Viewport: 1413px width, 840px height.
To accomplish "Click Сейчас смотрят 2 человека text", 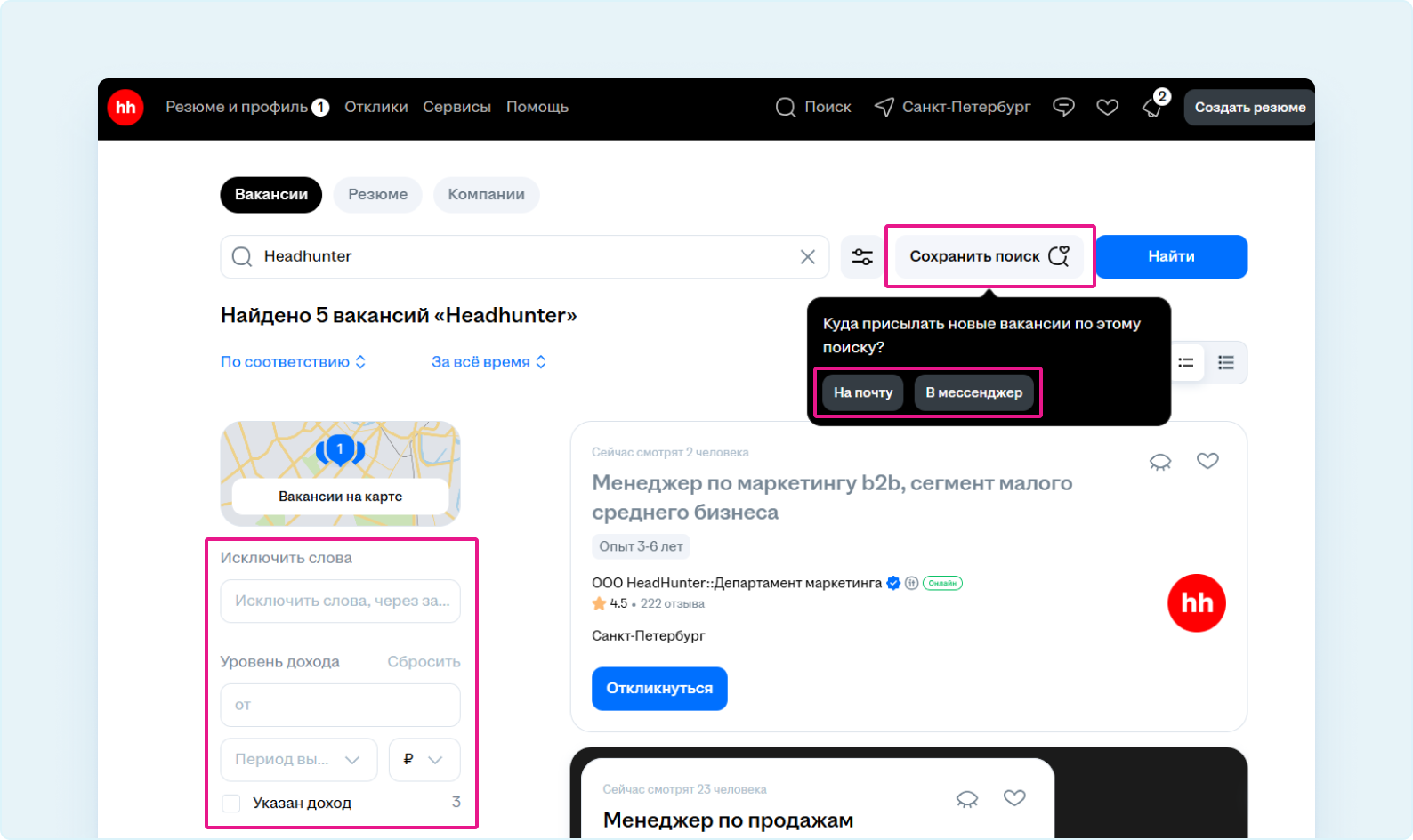I will coord(670,453).
